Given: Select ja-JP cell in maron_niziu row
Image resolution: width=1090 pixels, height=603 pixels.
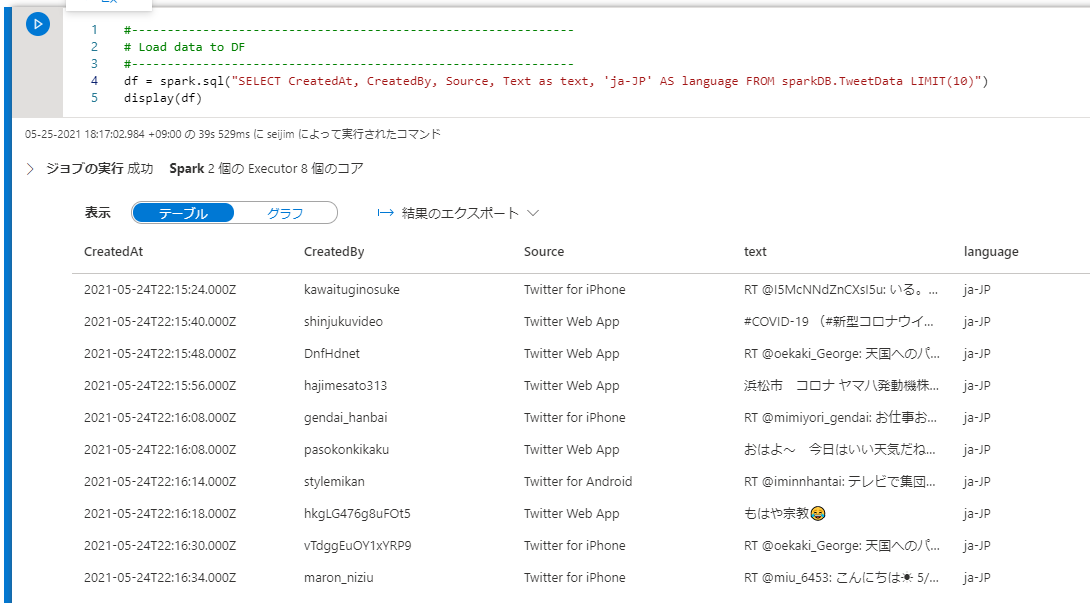Looking at the screenshot, I should 977,577.
